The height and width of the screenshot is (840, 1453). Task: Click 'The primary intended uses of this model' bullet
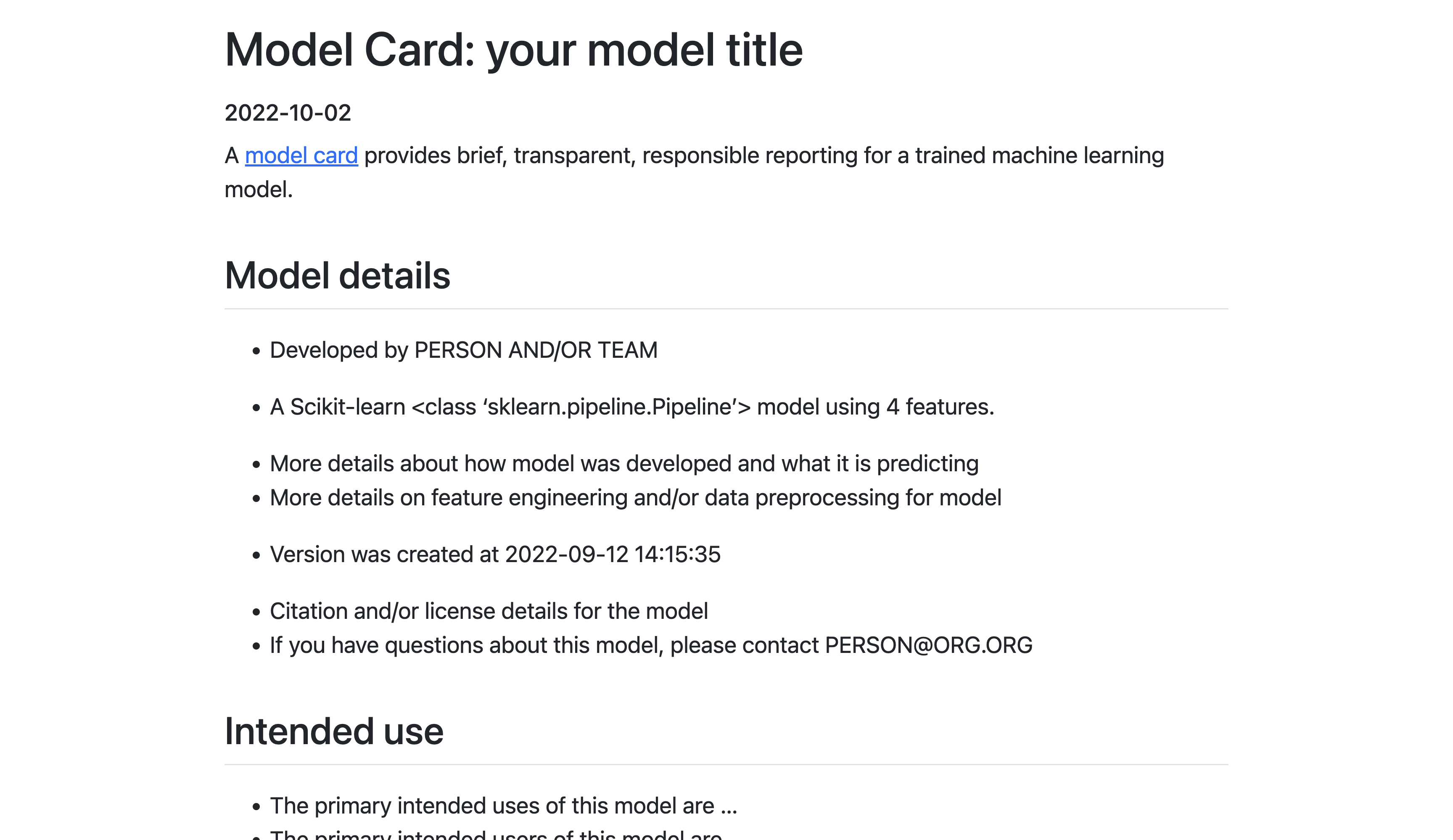pyautogui.click(x=503, y=806)
